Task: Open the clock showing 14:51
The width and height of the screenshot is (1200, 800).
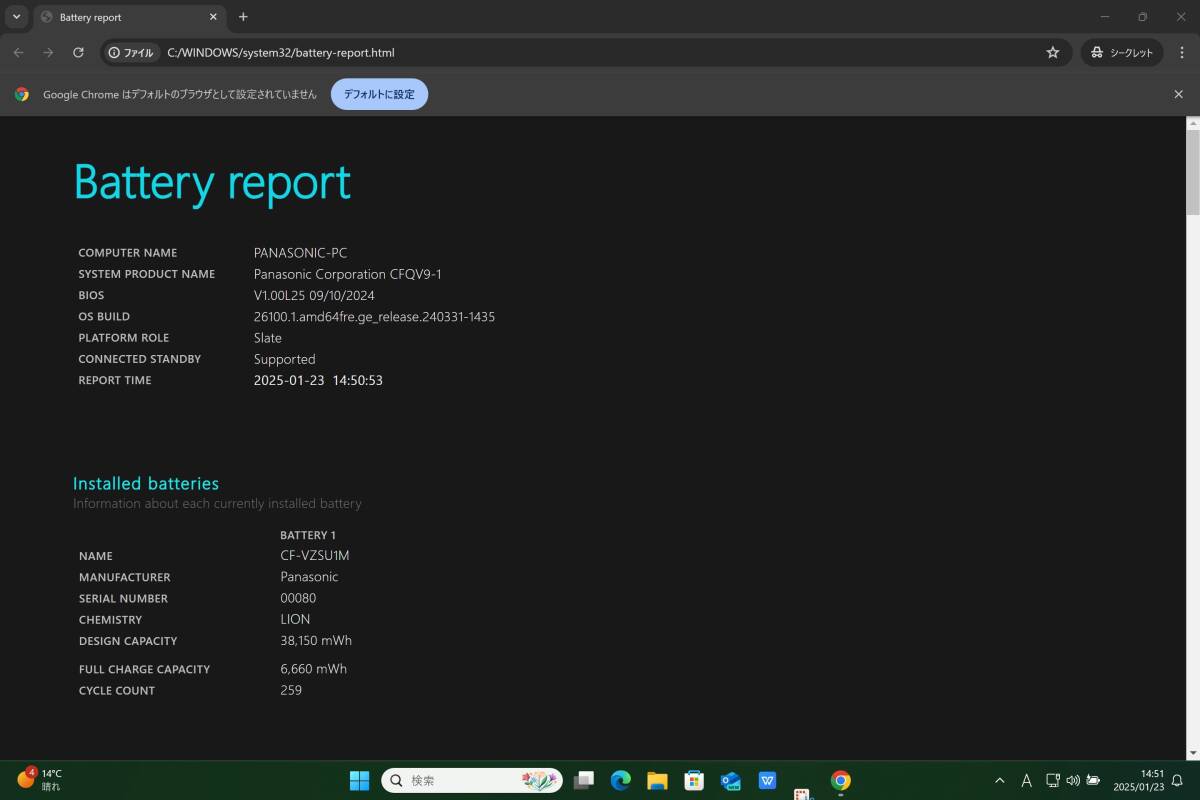Action: tap(1141, 780)
